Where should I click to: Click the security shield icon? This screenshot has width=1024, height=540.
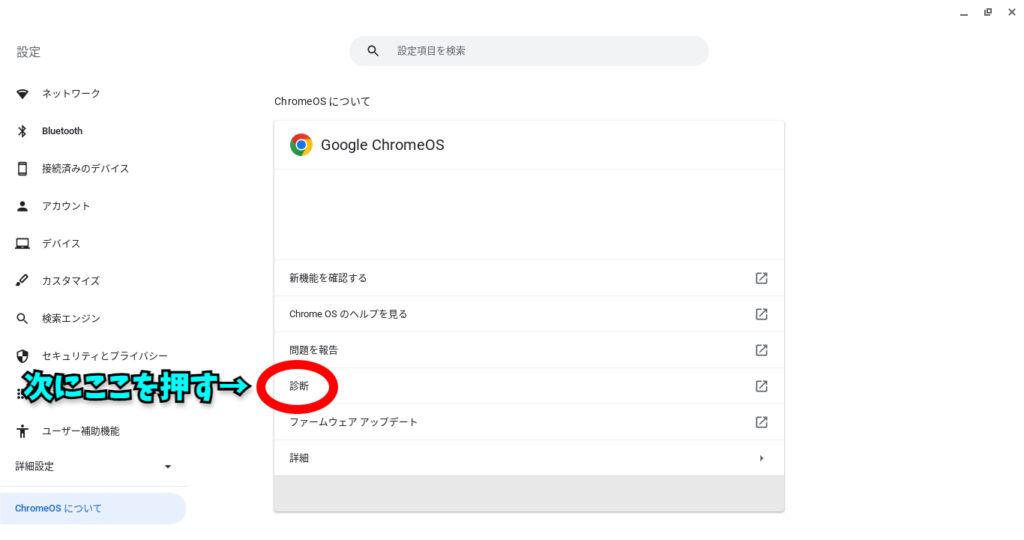click(x=22, y=356)
